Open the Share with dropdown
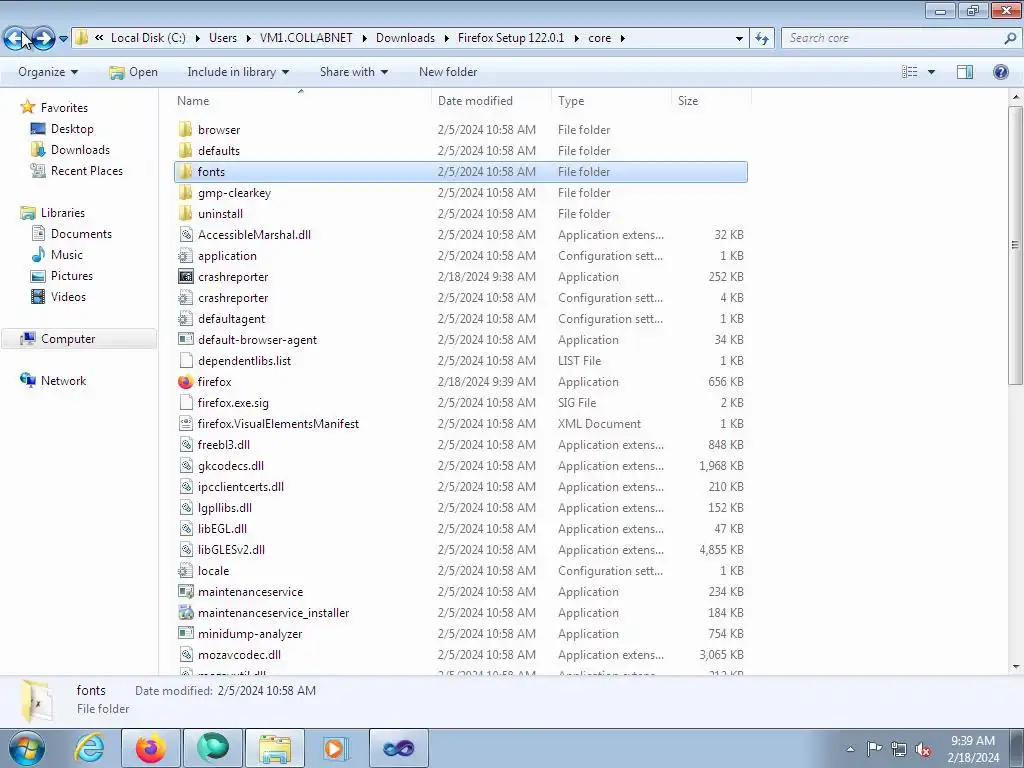 [353, 72]
